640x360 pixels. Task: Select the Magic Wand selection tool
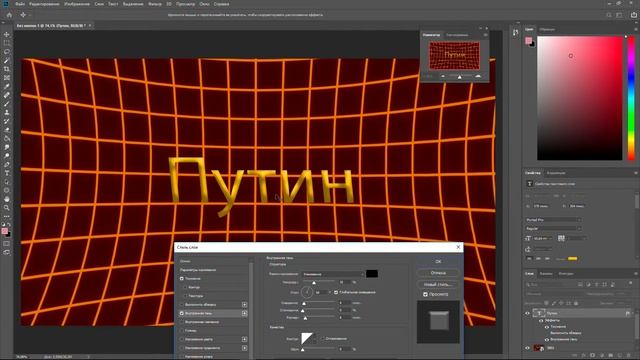pyautogui.click(x=7, y=60)
